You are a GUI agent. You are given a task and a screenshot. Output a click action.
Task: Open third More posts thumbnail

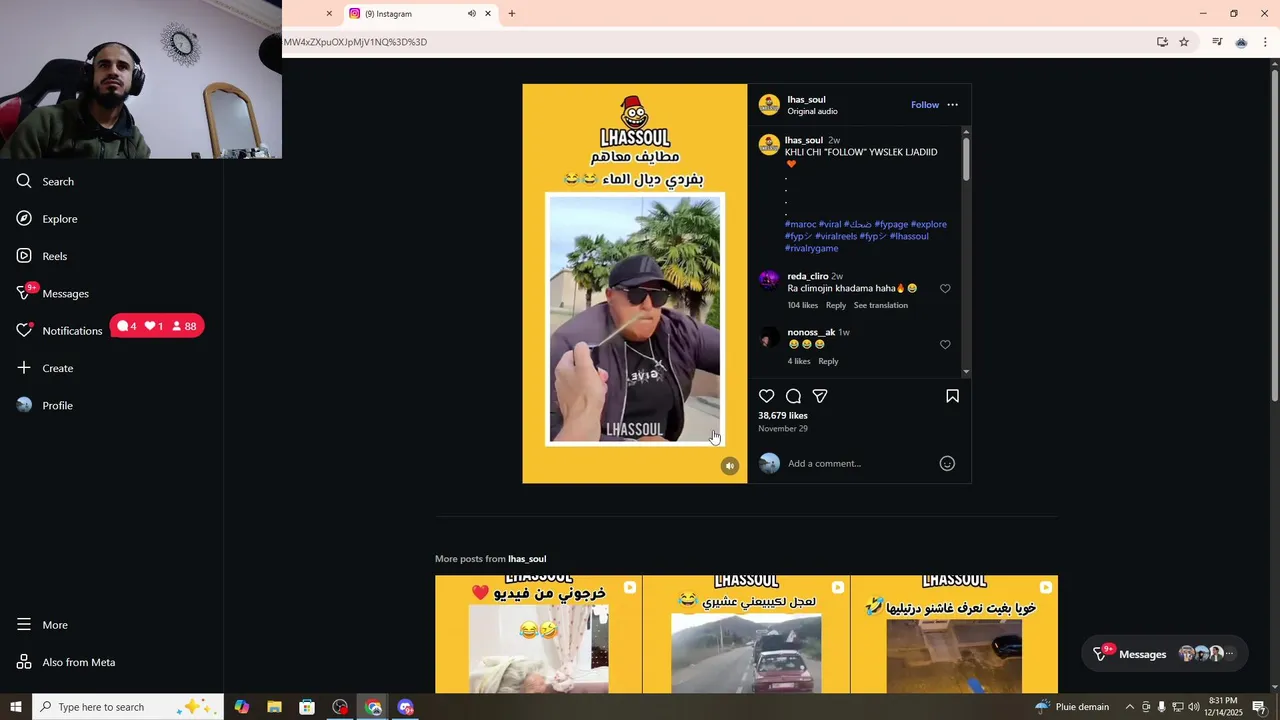click(954, 634)
